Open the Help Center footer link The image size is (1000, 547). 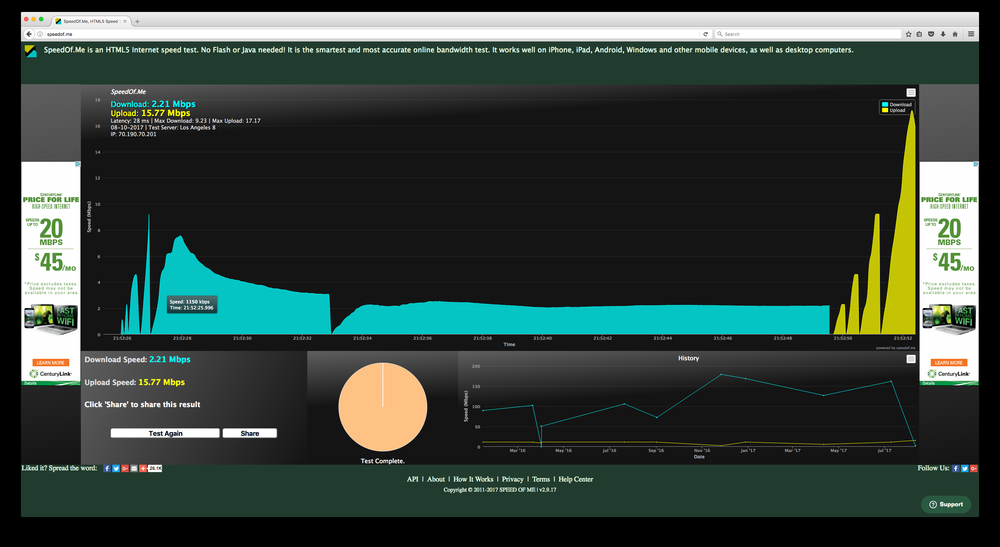[x=576, y=479]
